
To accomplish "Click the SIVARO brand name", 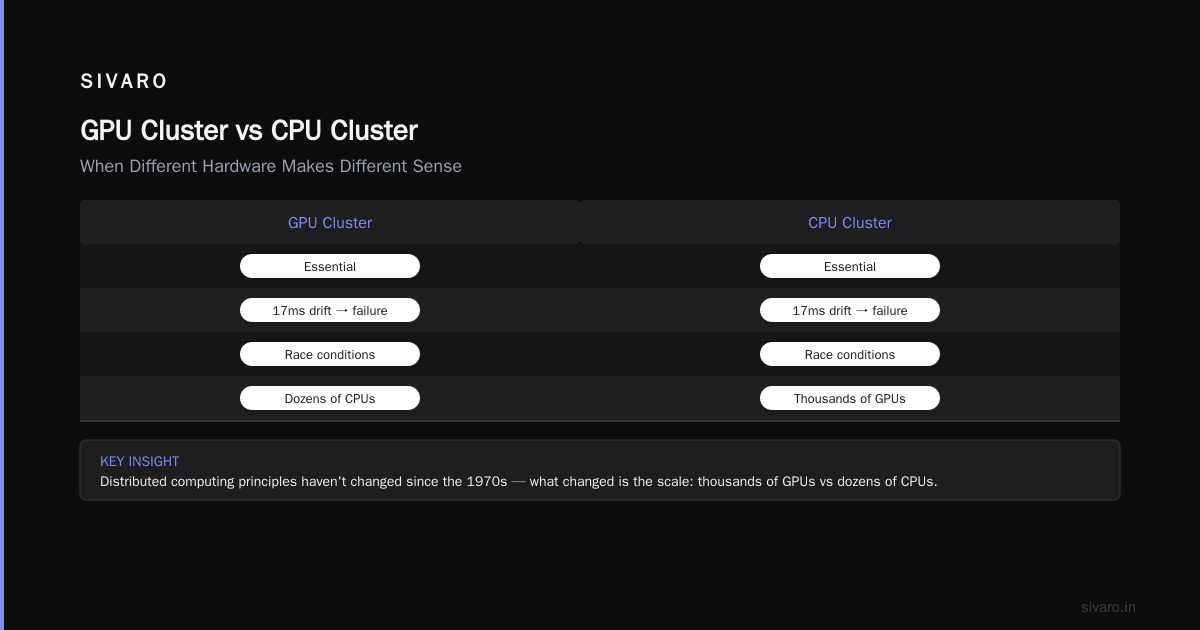I will (124, 82).
